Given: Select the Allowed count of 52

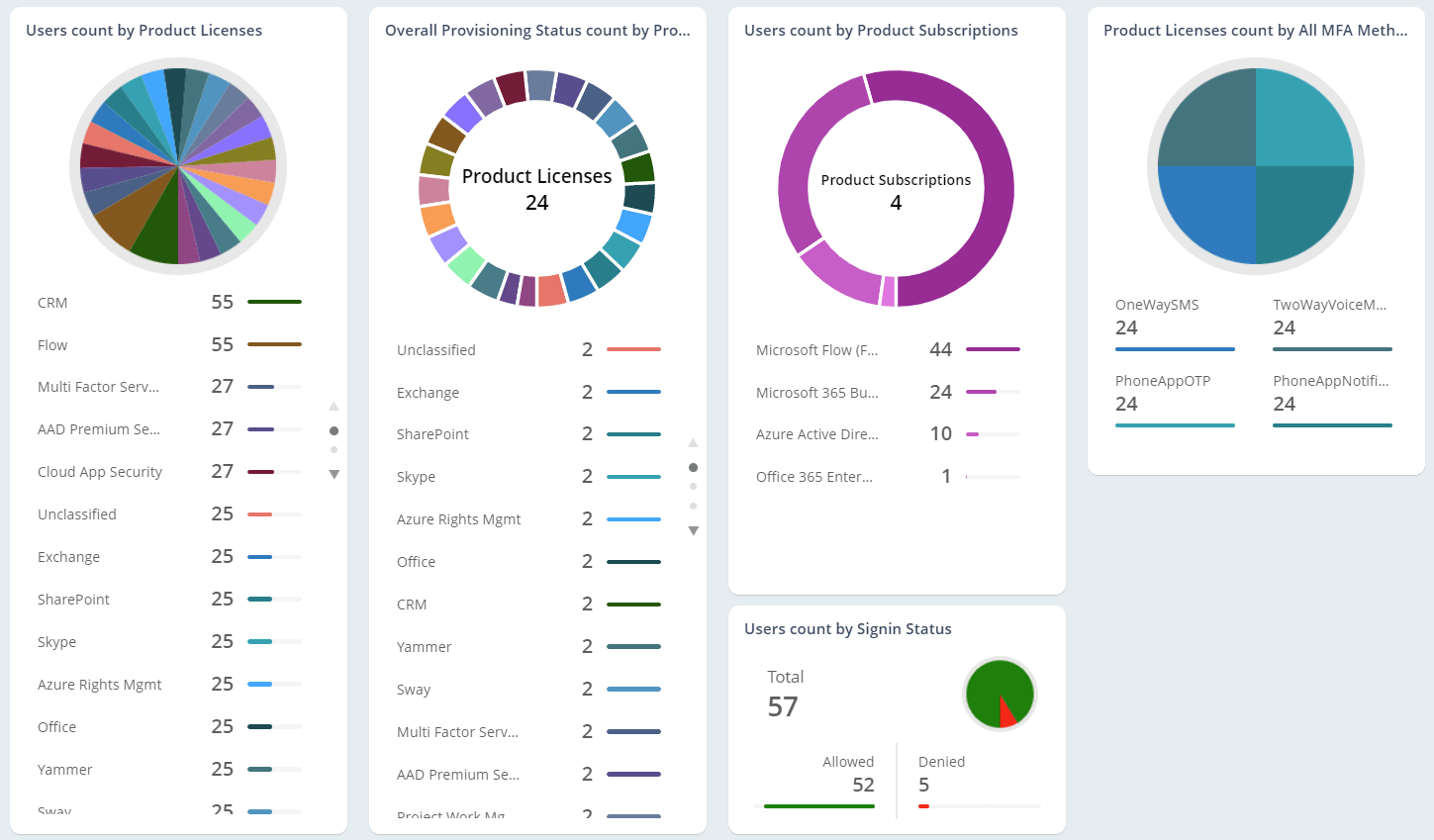Looking at the screenshot, I should click(862, 785).
